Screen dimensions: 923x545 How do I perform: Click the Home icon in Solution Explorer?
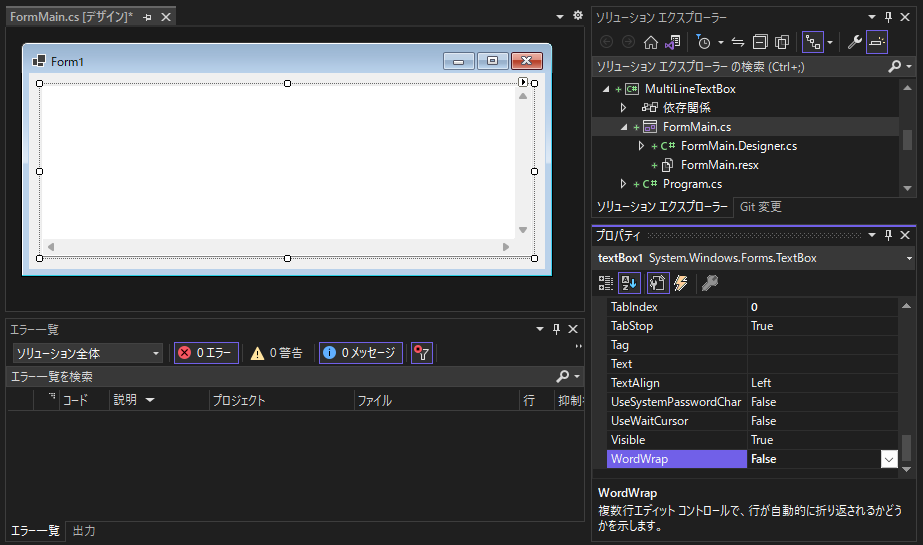pyautogui.click(x=650, y=42)
